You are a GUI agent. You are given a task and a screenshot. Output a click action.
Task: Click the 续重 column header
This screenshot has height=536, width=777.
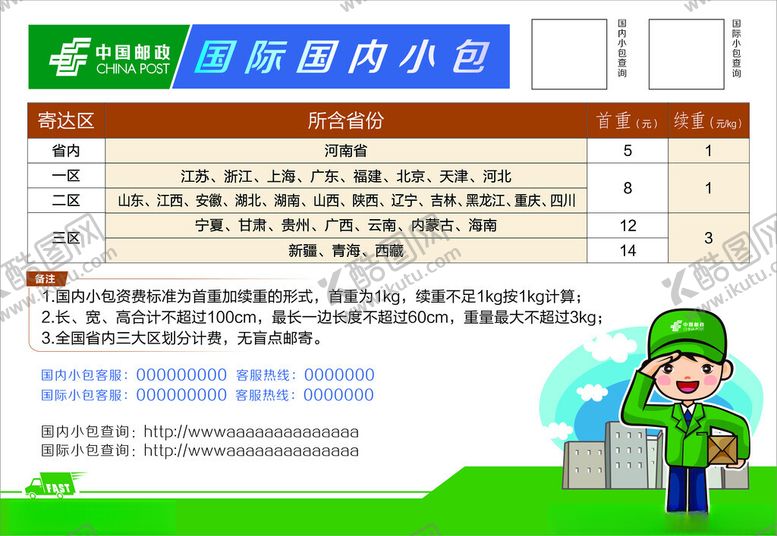pos(708,121)
